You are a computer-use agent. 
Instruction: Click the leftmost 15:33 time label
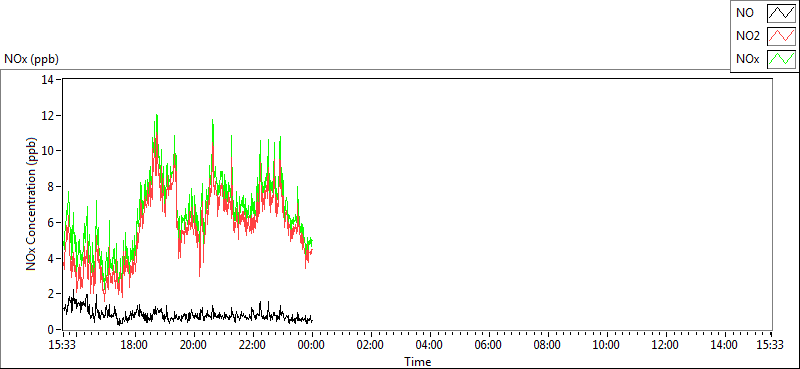61,345
